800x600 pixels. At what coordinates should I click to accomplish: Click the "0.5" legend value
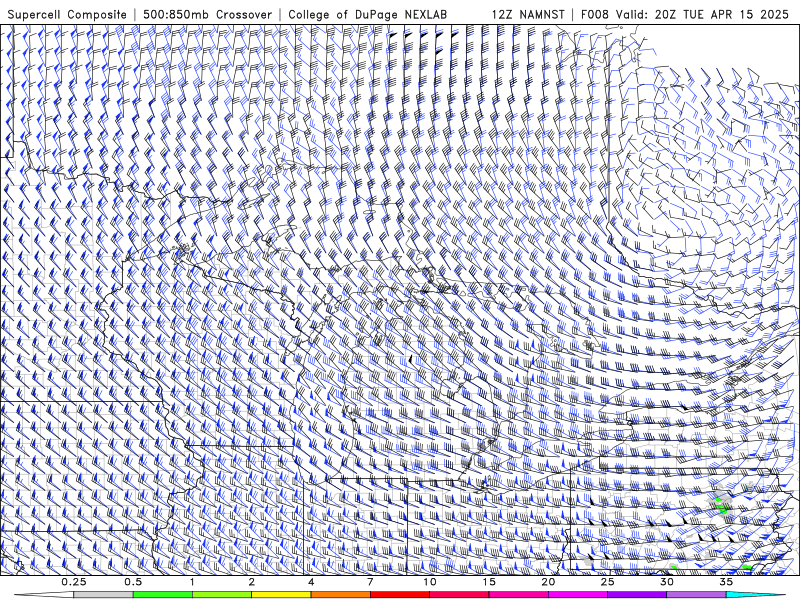133,582
